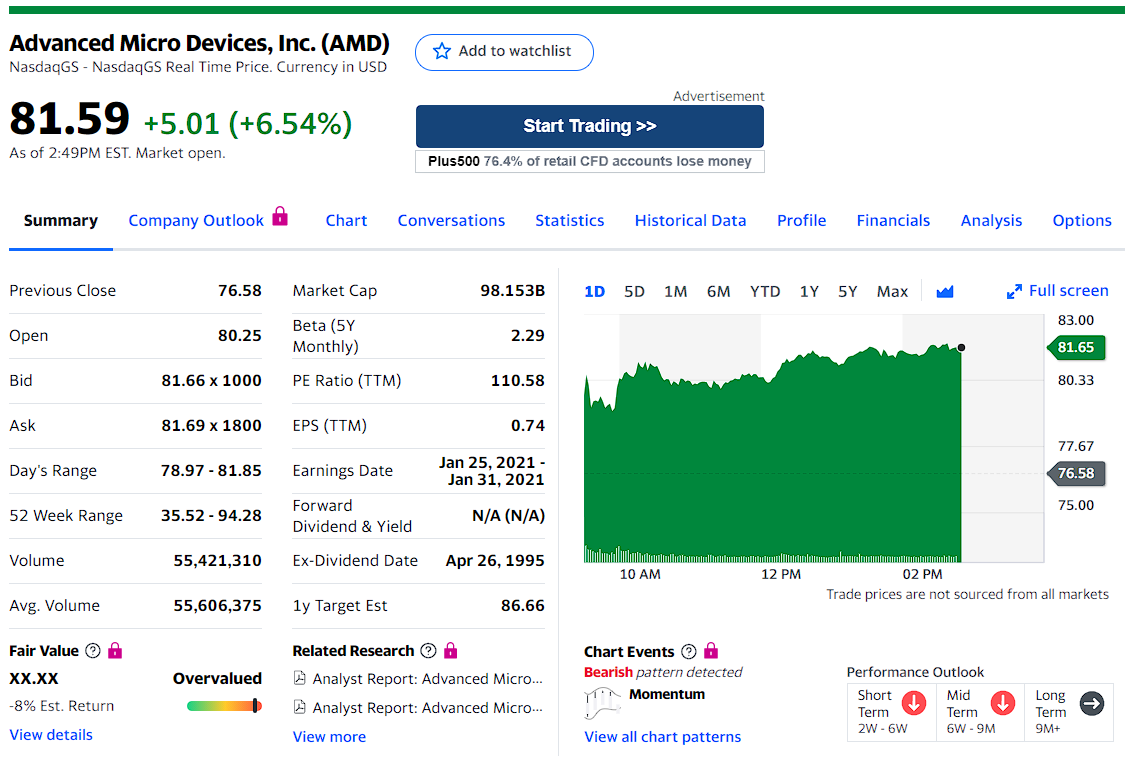Open the Company Outlook tab
The image size is (1125, 757).
coord(196,220)
